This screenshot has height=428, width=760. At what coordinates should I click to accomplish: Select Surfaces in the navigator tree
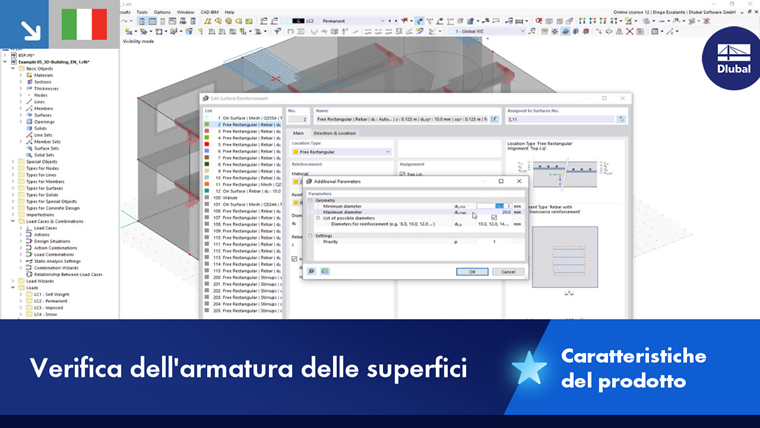(x=42, y=115)
